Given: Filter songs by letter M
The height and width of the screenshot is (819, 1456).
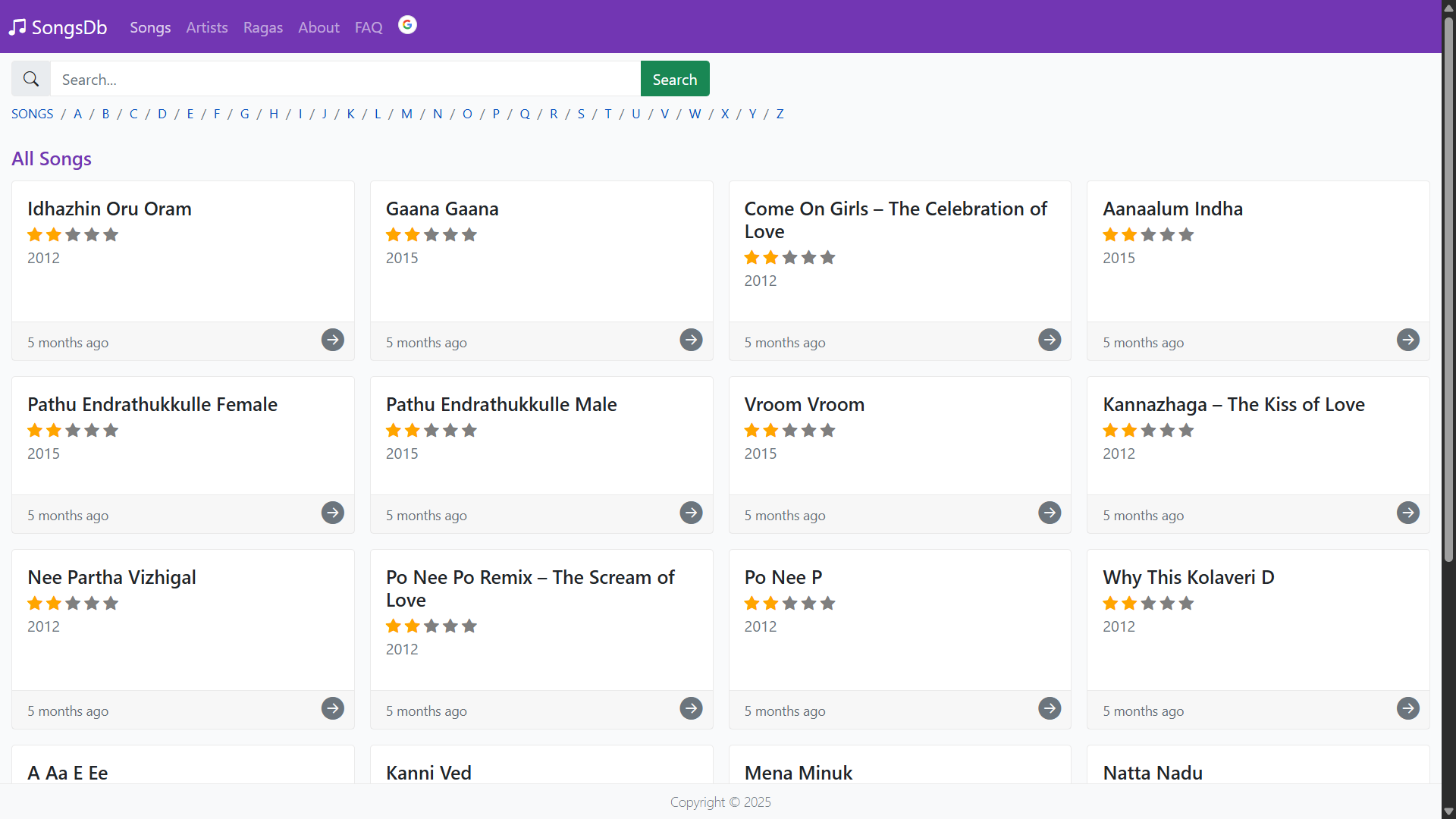Looking at the screenshot, I should [x=407, y=114].
